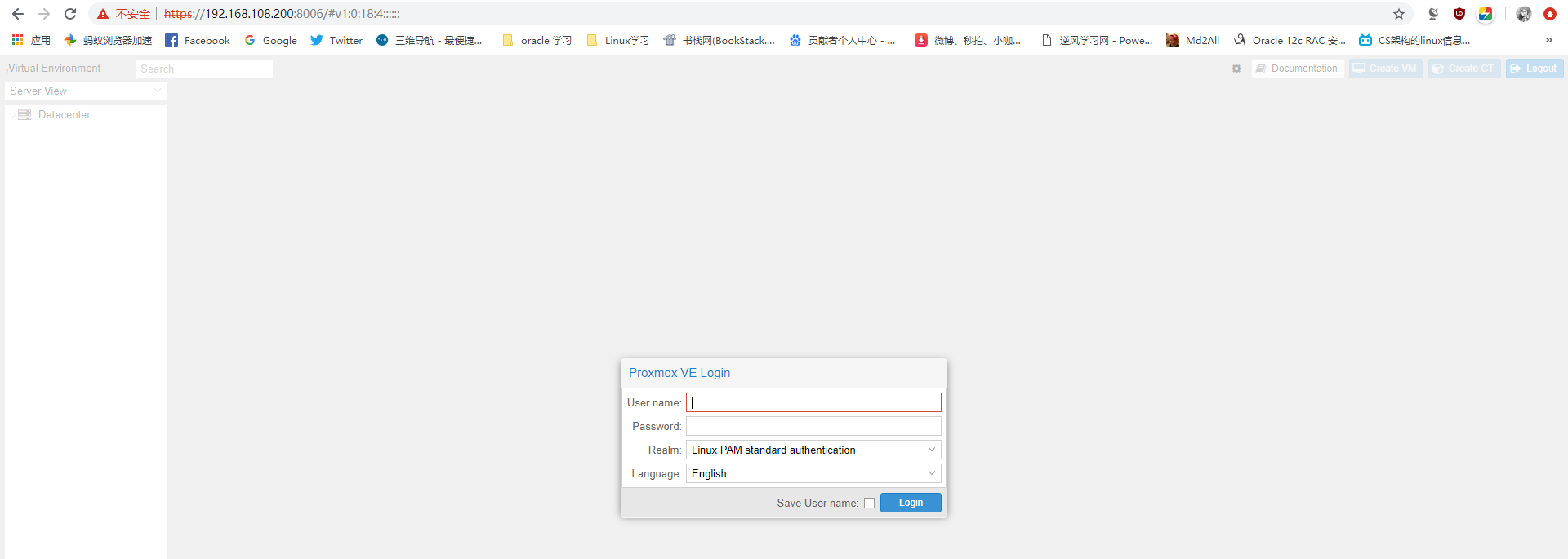This screenshot has width=1568, height=559.
Task: Open the Linux学习 bookmark folder
Action: (x=618, y=40)
